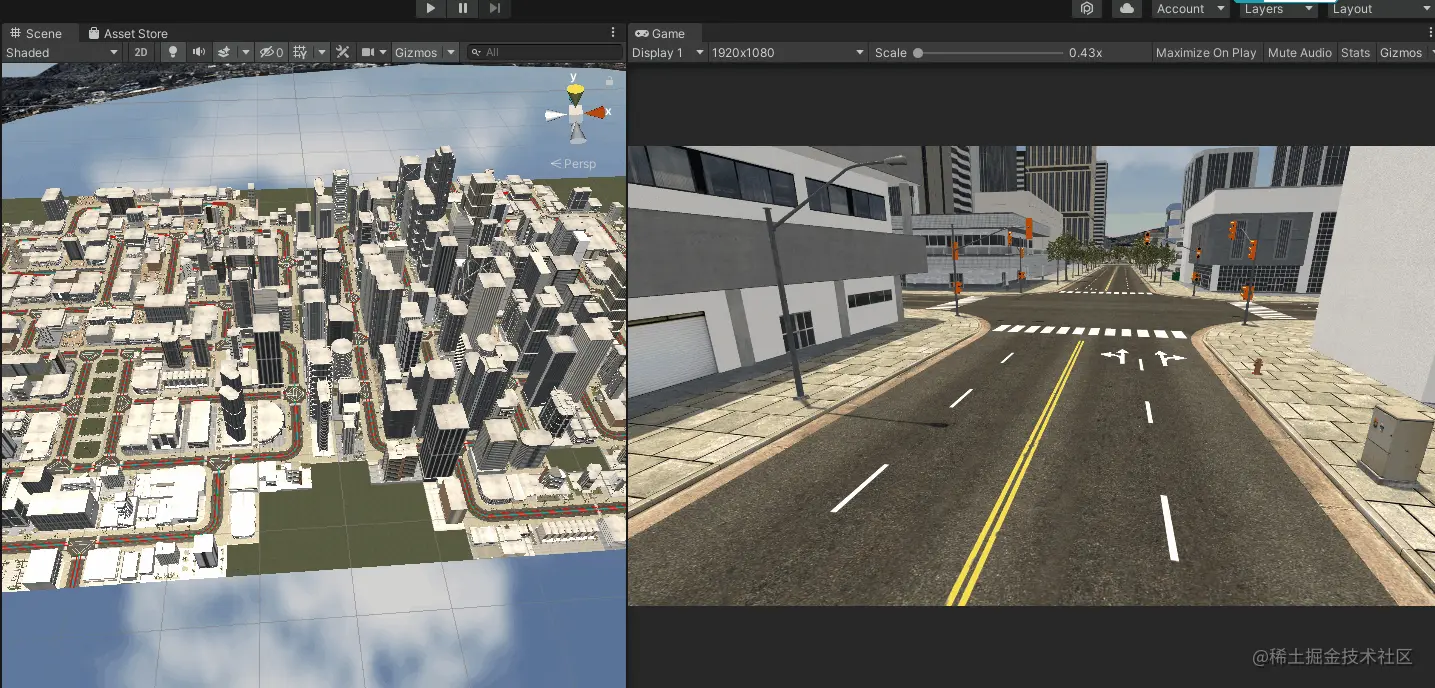Toggle scene effects (skybox, fog) icon

point(225,52)
